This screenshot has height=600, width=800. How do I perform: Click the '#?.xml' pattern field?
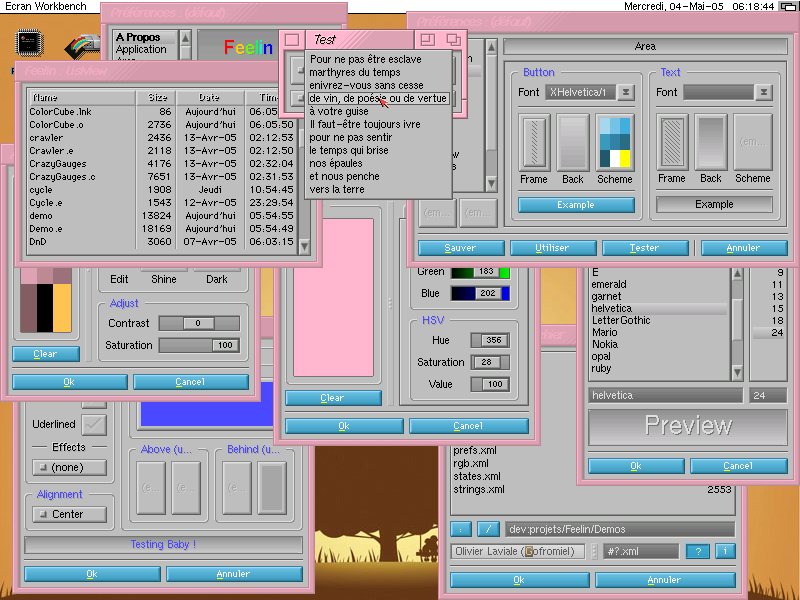point(642,551)
